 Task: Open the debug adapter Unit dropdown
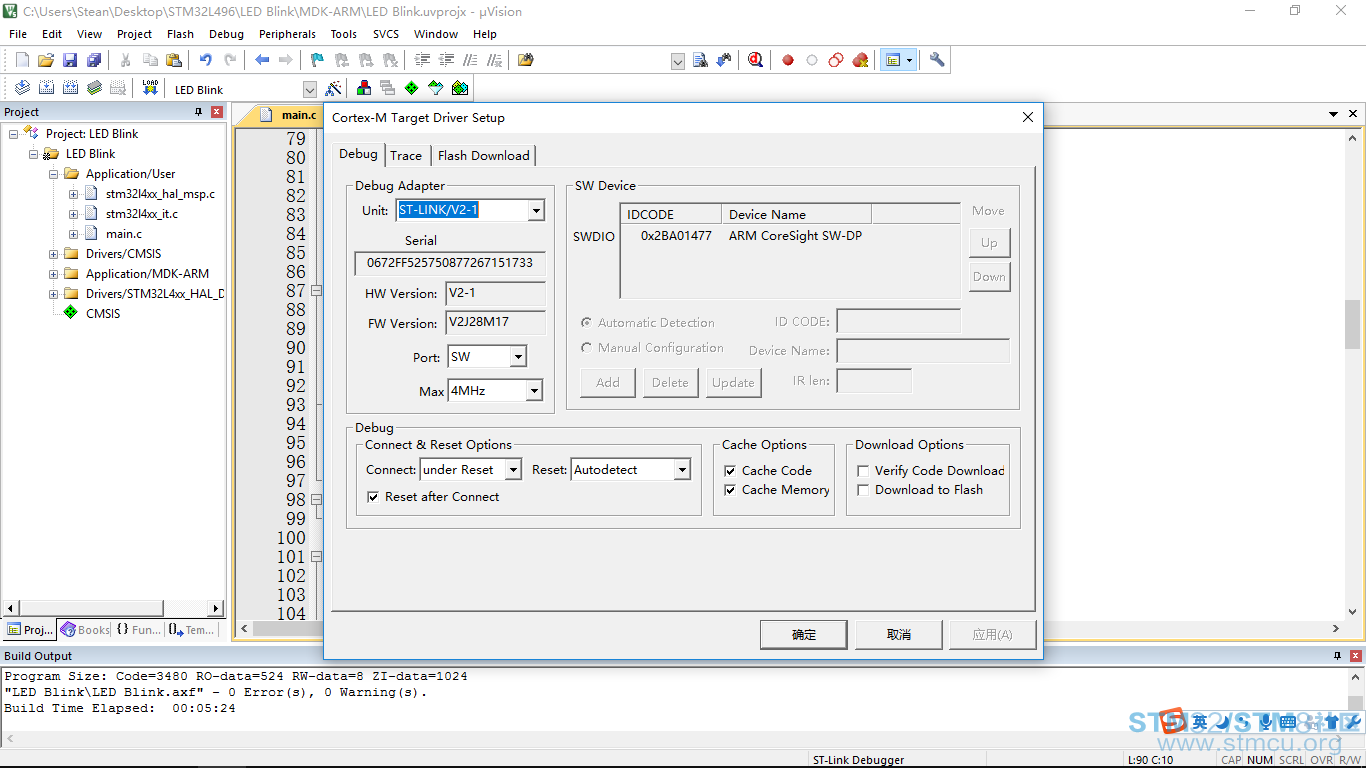[536, 211]
